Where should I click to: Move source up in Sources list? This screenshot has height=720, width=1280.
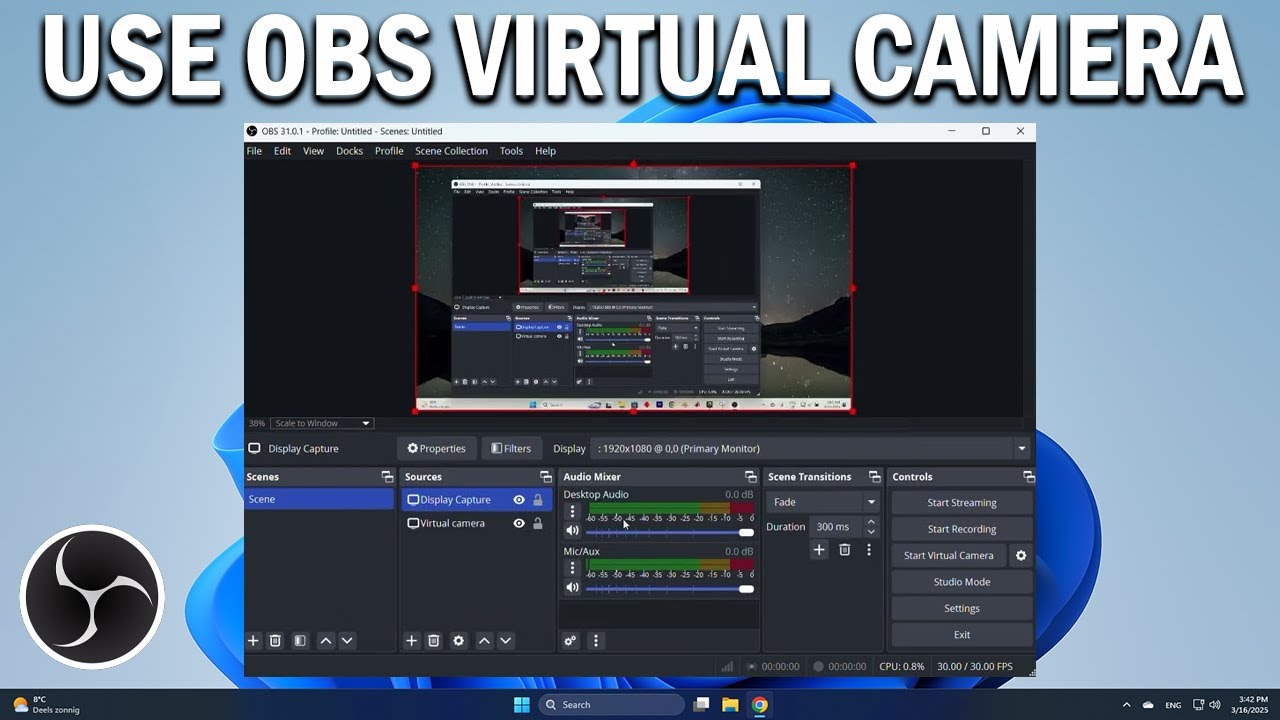pos(484,641)
